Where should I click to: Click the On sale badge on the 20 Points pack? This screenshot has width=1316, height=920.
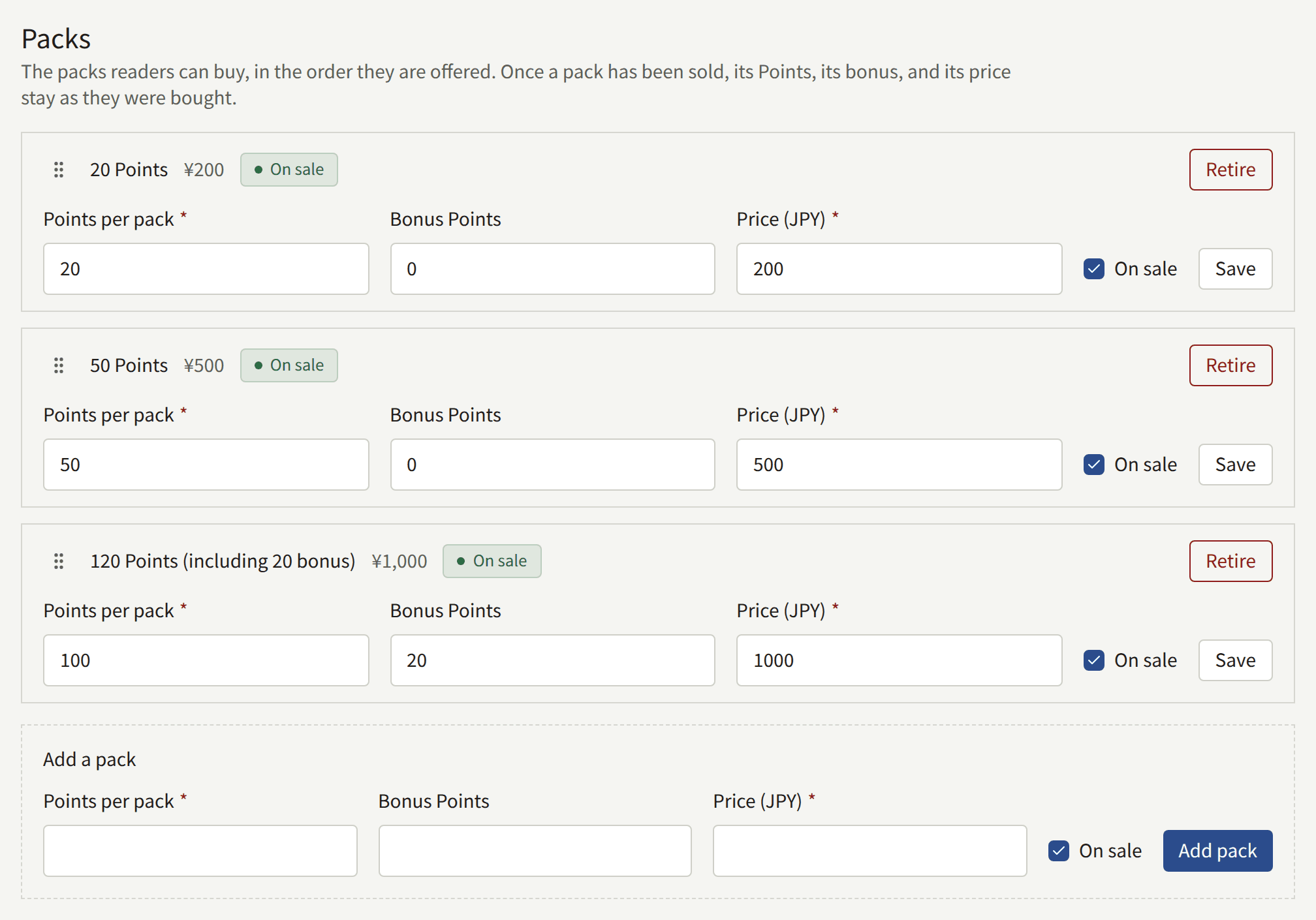(x=289, y=170)
